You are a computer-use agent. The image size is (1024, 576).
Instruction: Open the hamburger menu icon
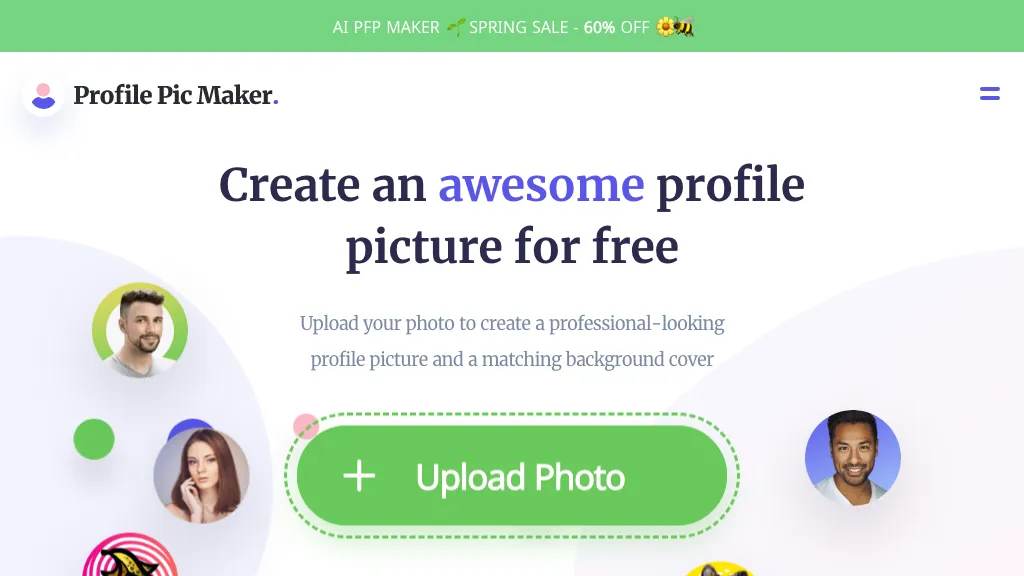[x=989, y=94]
